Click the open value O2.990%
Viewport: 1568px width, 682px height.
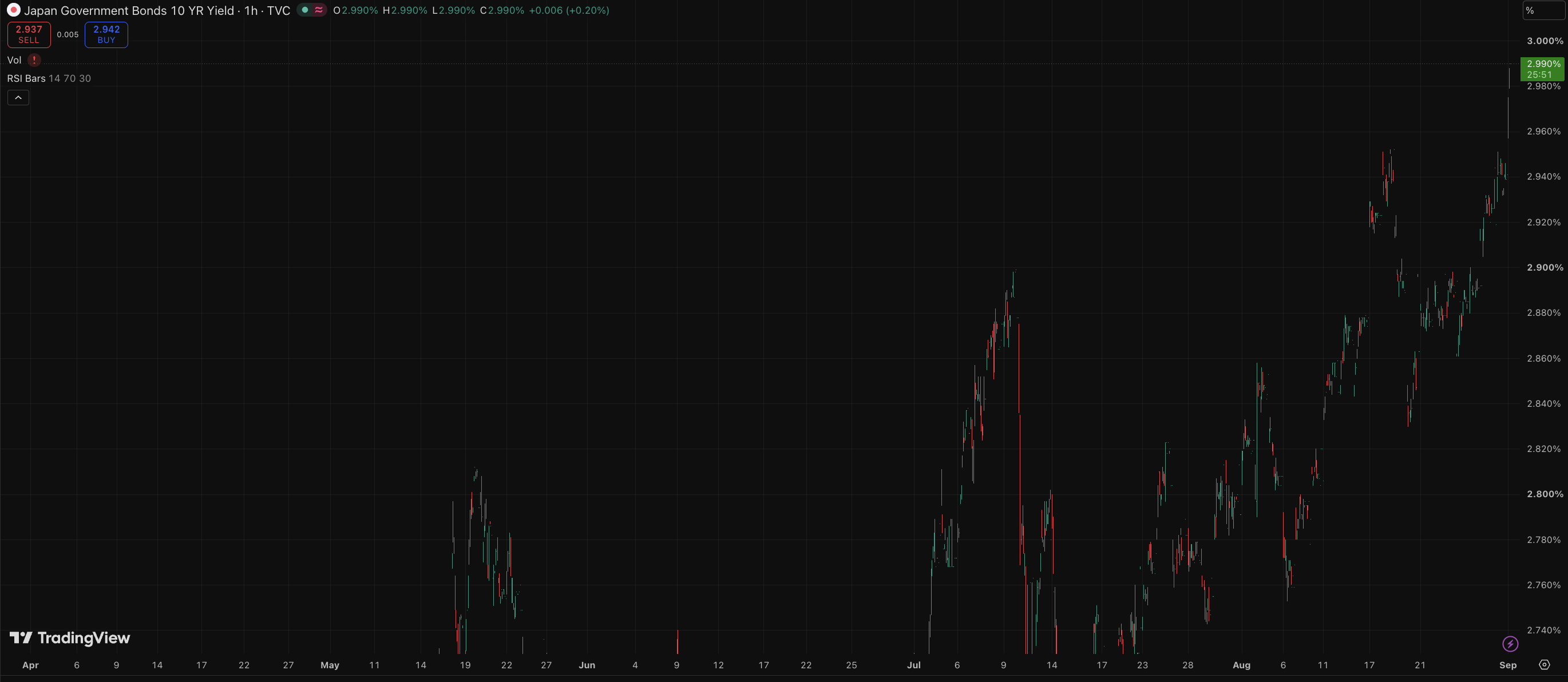[x=355, y=10]
